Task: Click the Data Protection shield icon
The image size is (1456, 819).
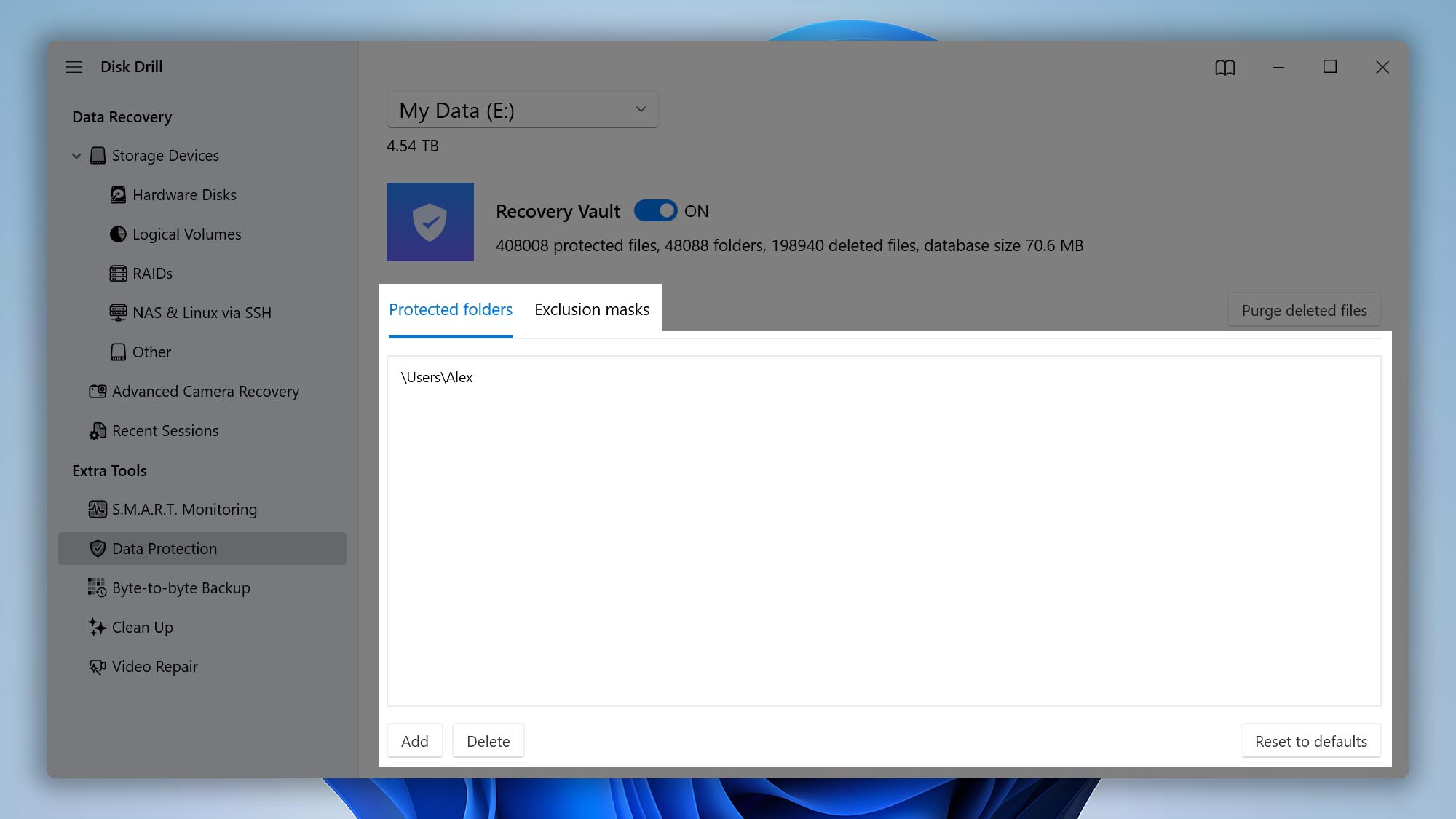Action: pyautogui.click(x=98, y=549)
